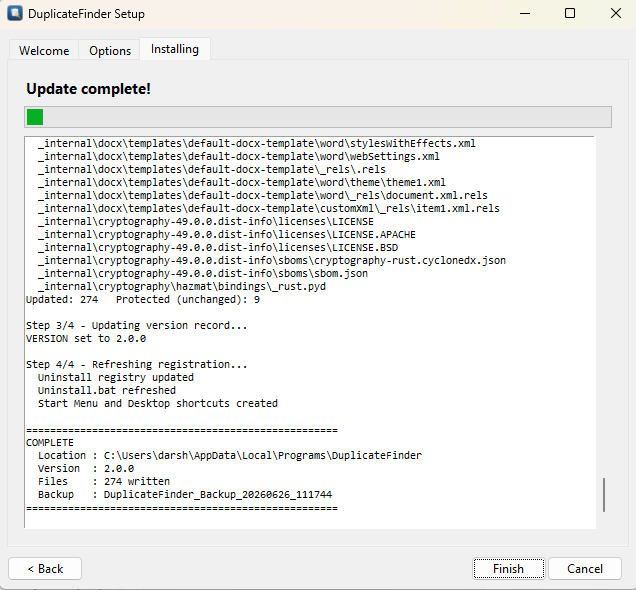Minimize the DuplicateFinder Setup window
Viewport: 636px width, 590px height.
525,13
